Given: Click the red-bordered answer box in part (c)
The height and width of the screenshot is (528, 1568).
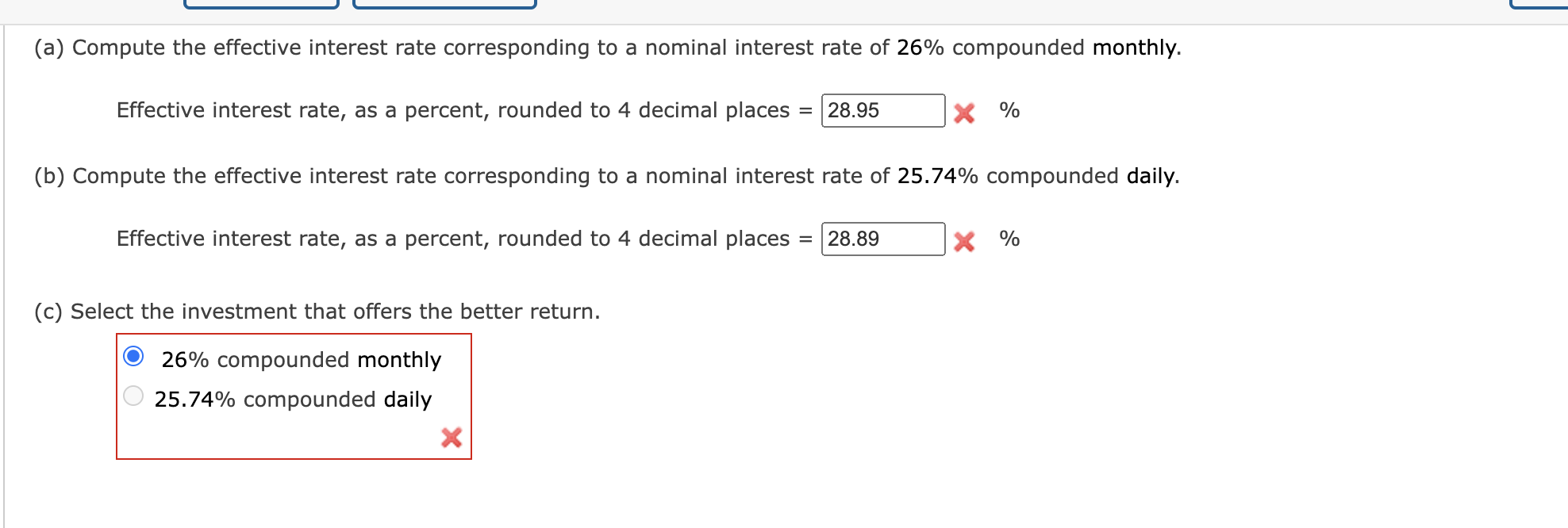Looking at the screenshot, I should [294, 396].
